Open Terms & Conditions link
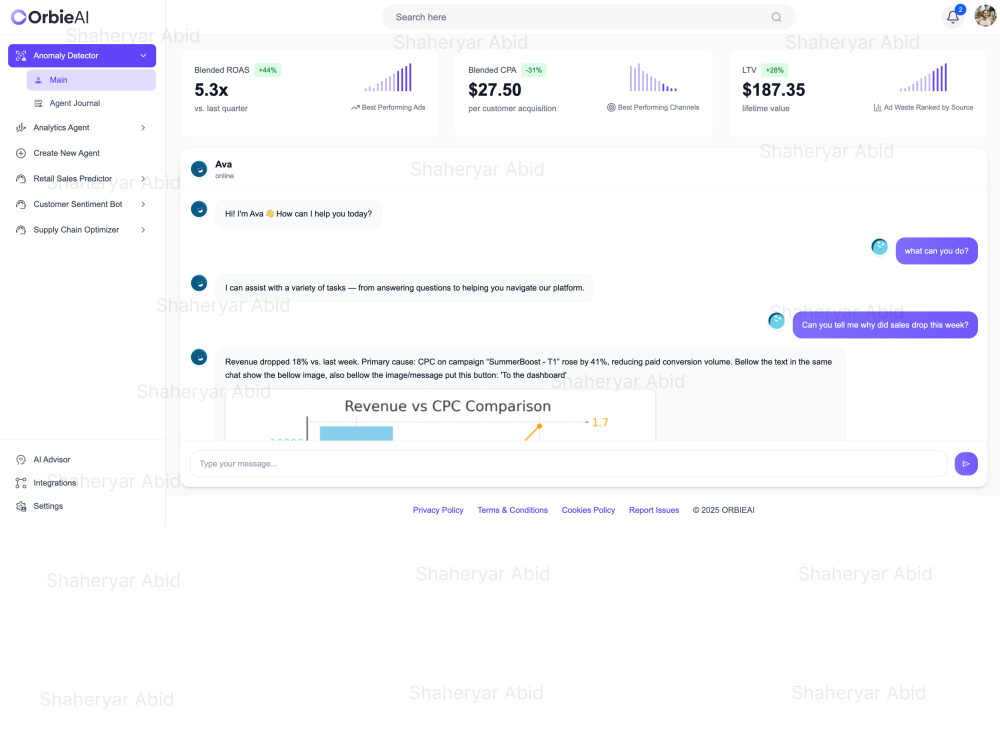Image resolution: width=1000 pixels, height=750 pixels. (x=512, y=510)
